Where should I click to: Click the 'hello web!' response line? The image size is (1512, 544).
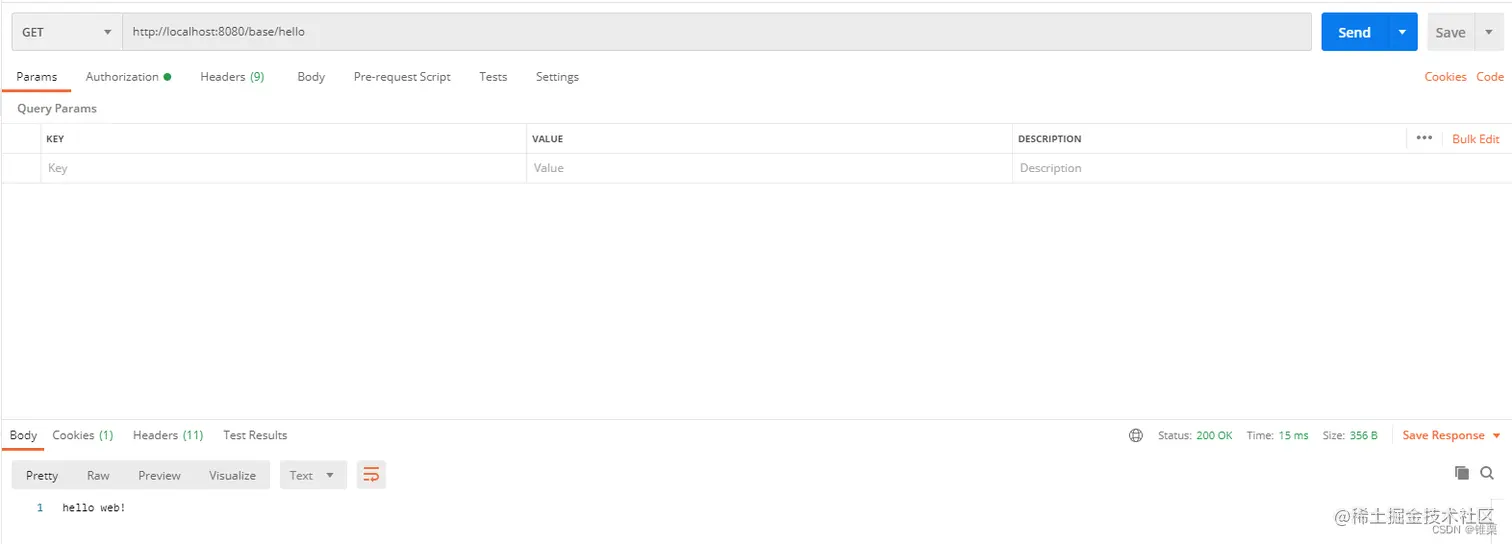coord(94,508)
